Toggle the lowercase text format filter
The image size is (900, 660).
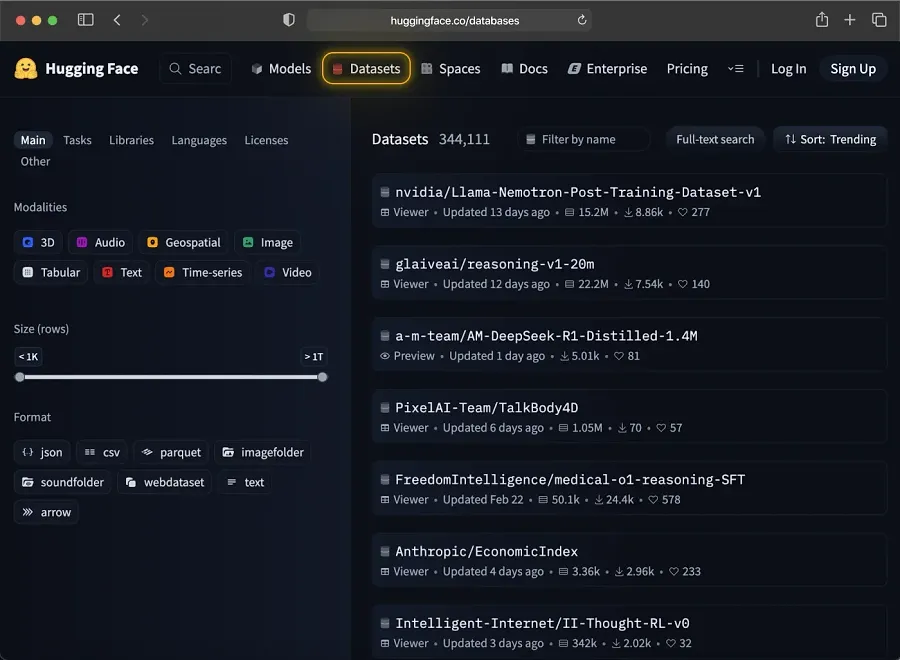pyautogui.click(x=245, y=482)
